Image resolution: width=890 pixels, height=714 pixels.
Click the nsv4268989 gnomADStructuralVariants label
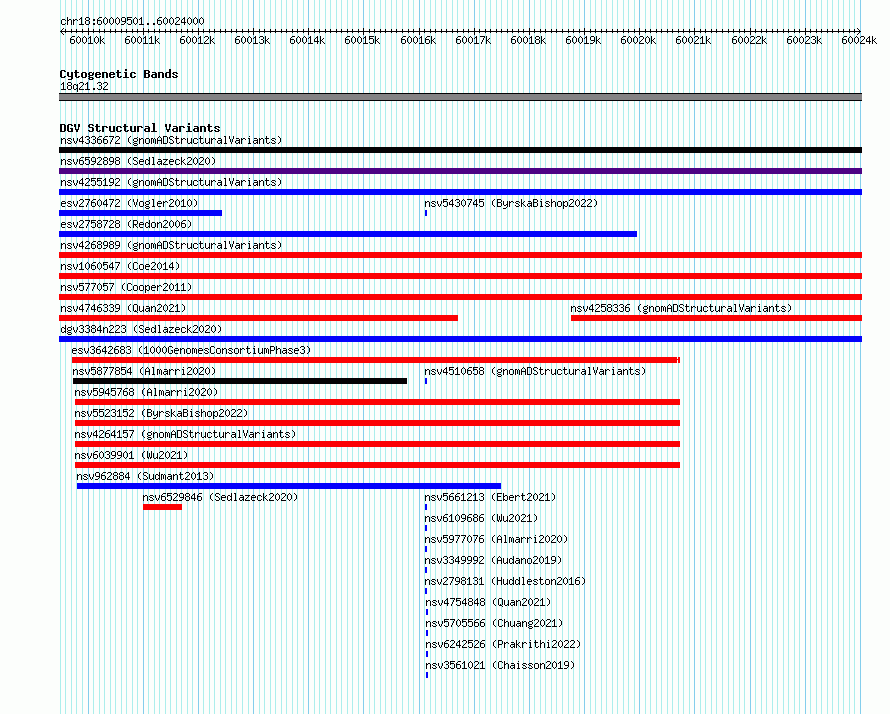point(171,245)
